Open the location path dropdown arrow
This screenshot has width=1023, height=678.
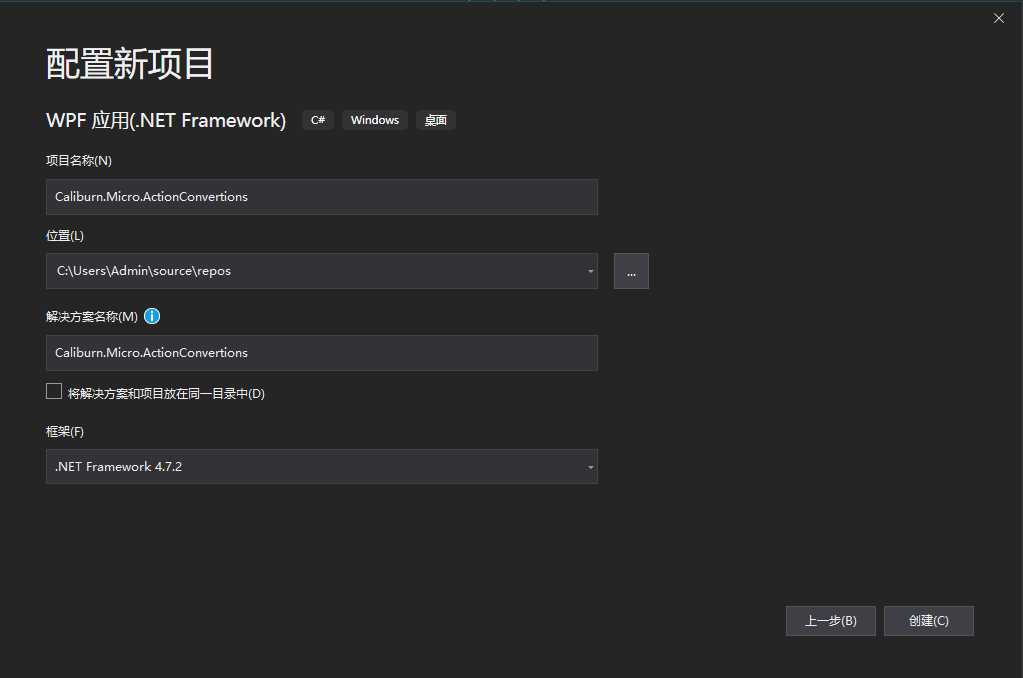(590, 271)
